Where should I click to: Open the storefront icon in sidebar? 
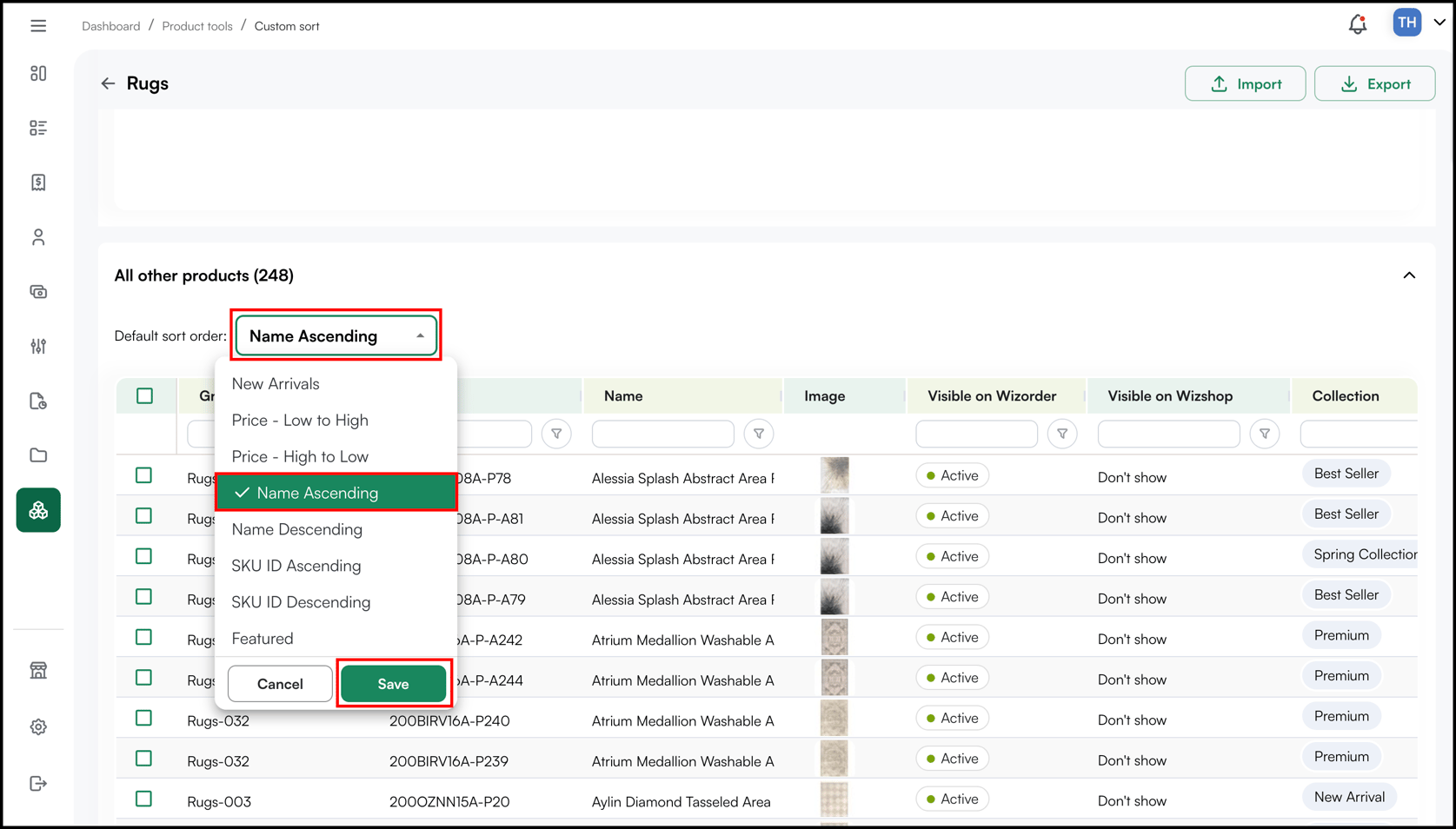pos(38,670)
